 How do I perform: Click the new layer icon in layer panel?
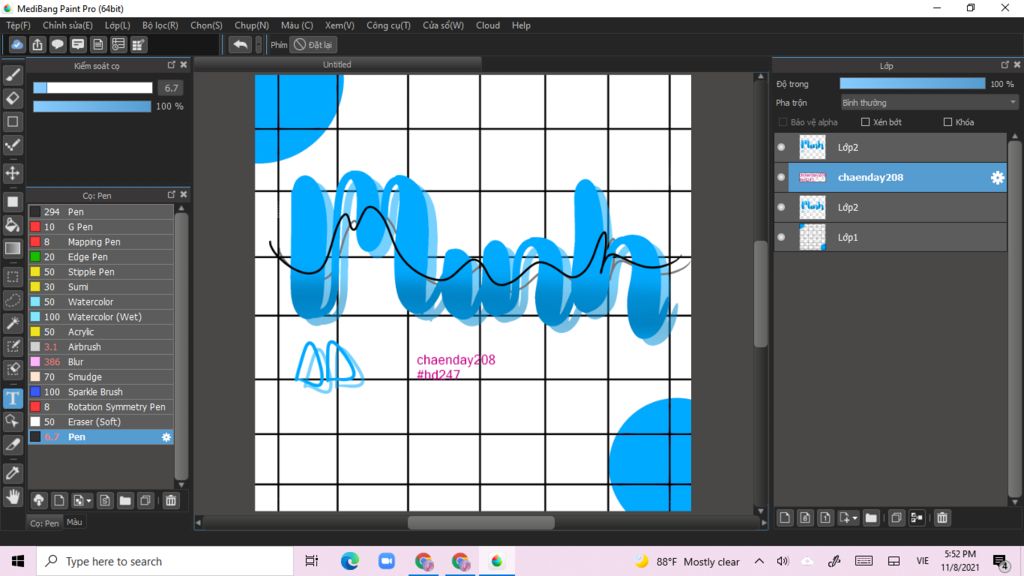(785, 518)
